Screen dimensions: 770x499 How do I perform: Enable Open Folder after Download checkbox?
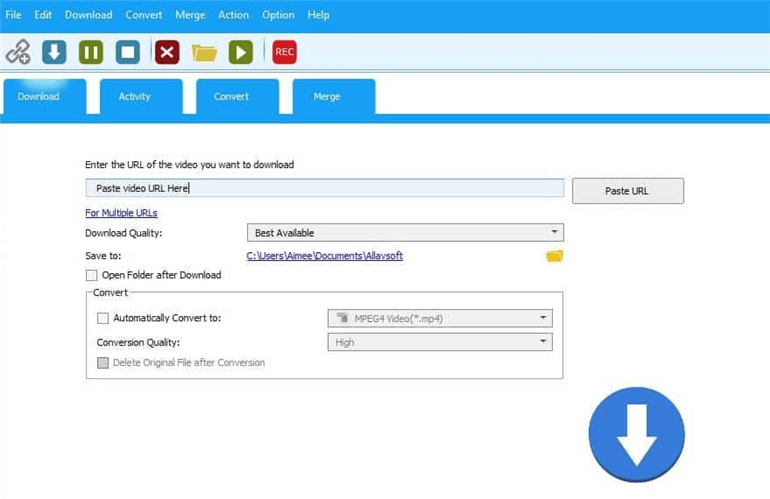91,275
